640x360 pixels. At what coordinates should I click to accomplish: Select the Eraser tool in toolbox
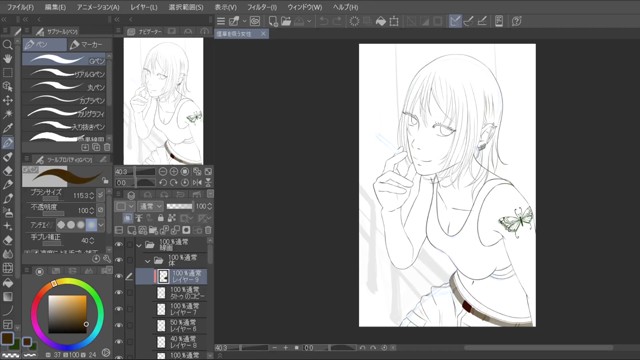pyautogui.click(x=7, y=171)
